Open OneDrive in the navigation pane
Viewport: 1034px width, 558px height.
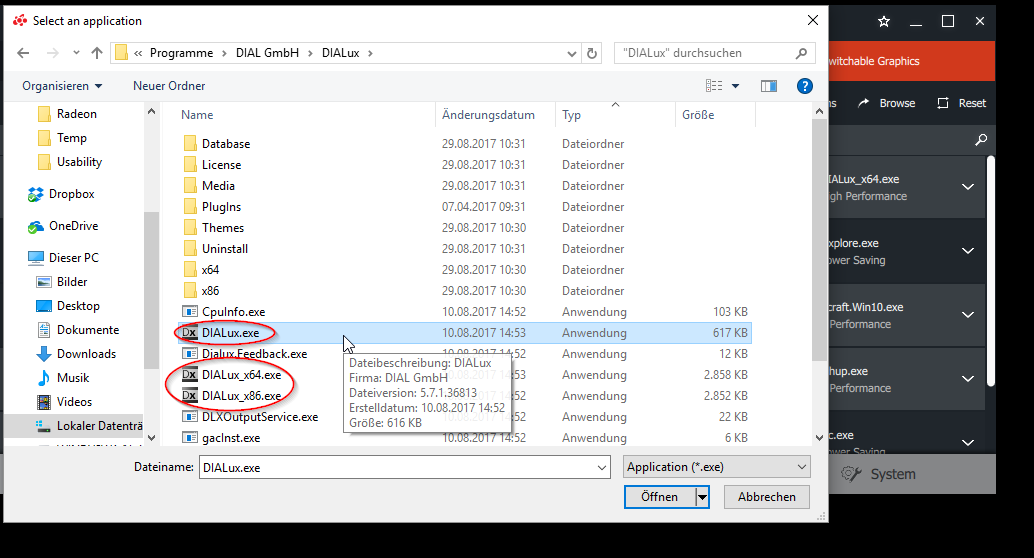63,226
